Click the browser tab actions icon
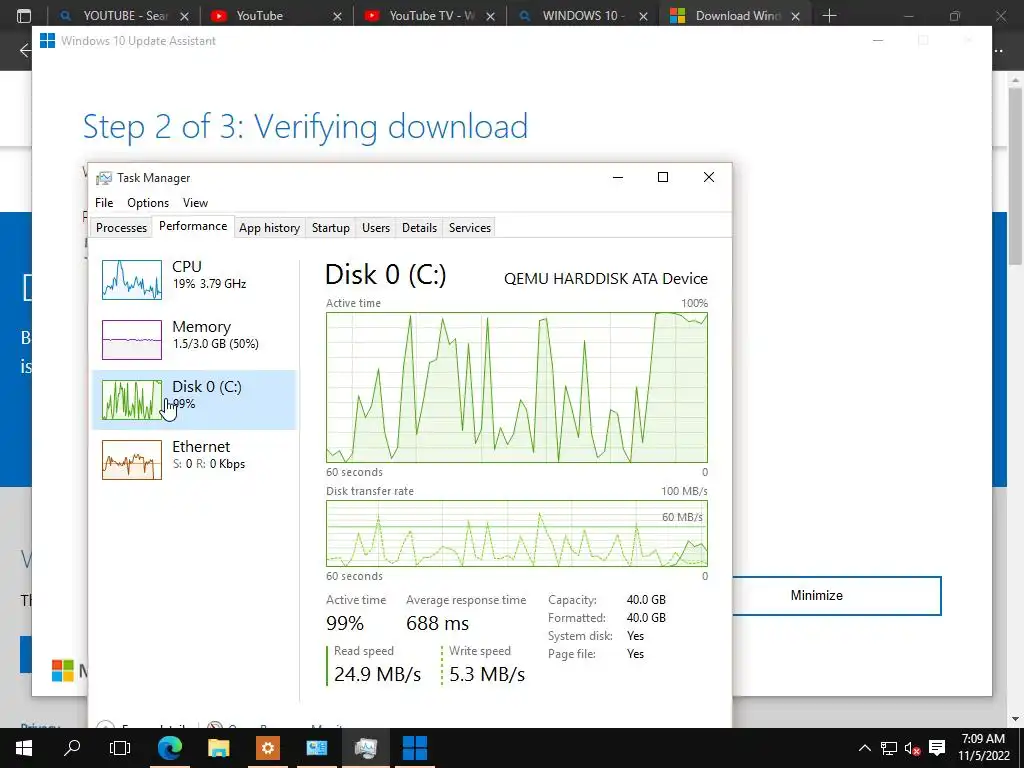This screenshot has height=768, width=1024. click(x=24, y=16)
